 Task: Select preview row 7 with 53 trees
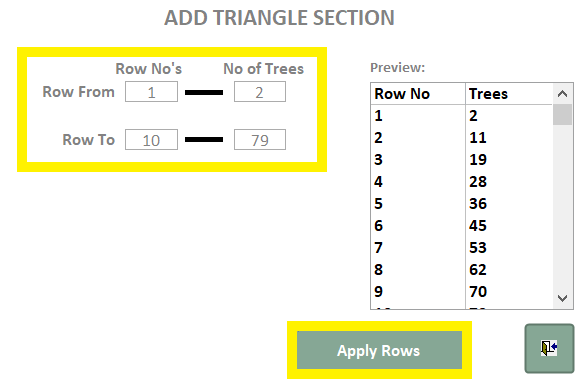coord(462,248)
